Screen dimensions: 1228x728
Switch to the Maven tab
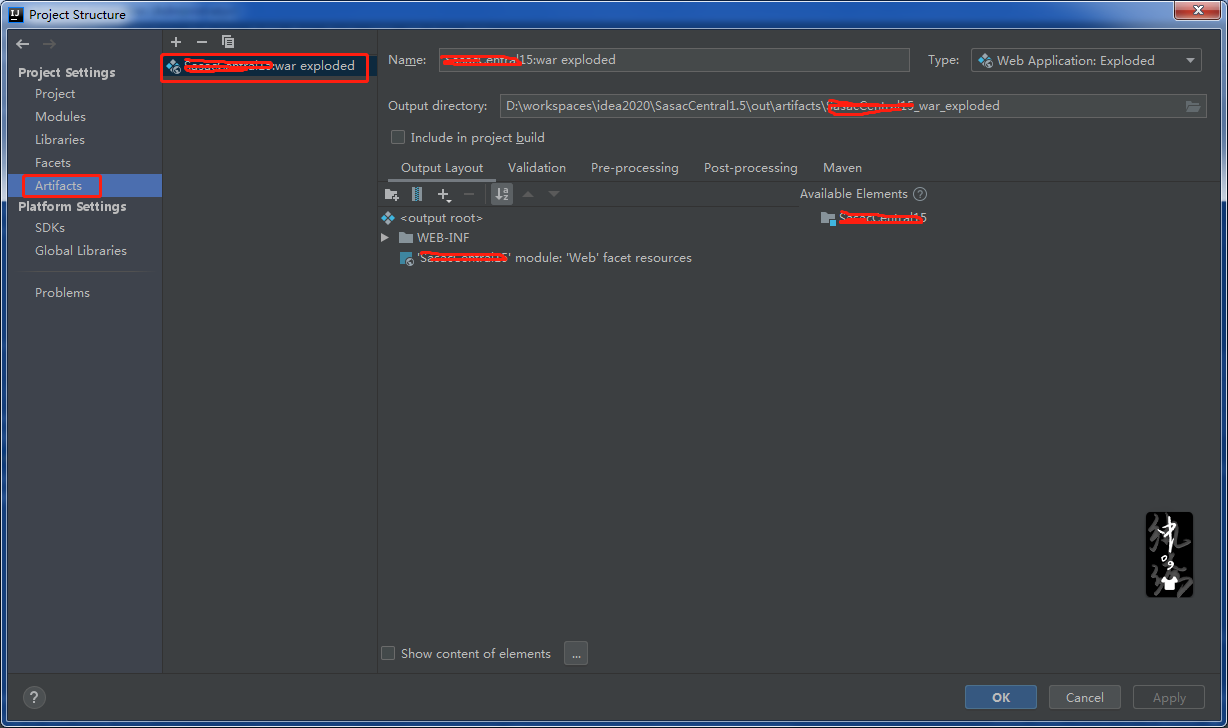pos(842,168)
